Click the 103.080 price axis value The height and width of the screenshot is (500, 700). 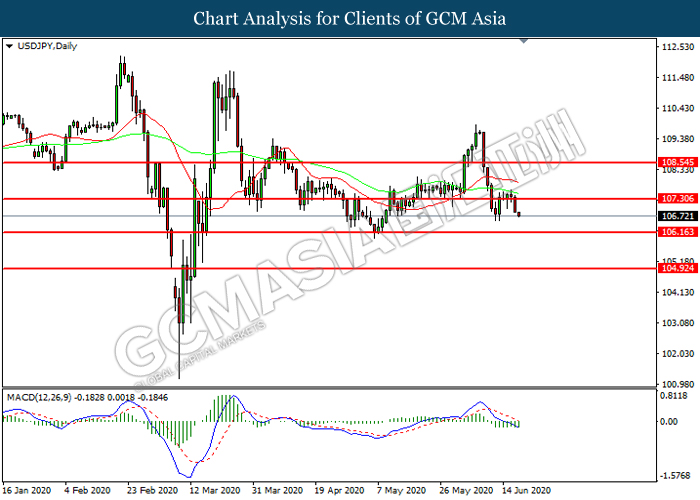pyautogui.click(x=678, y=323)
